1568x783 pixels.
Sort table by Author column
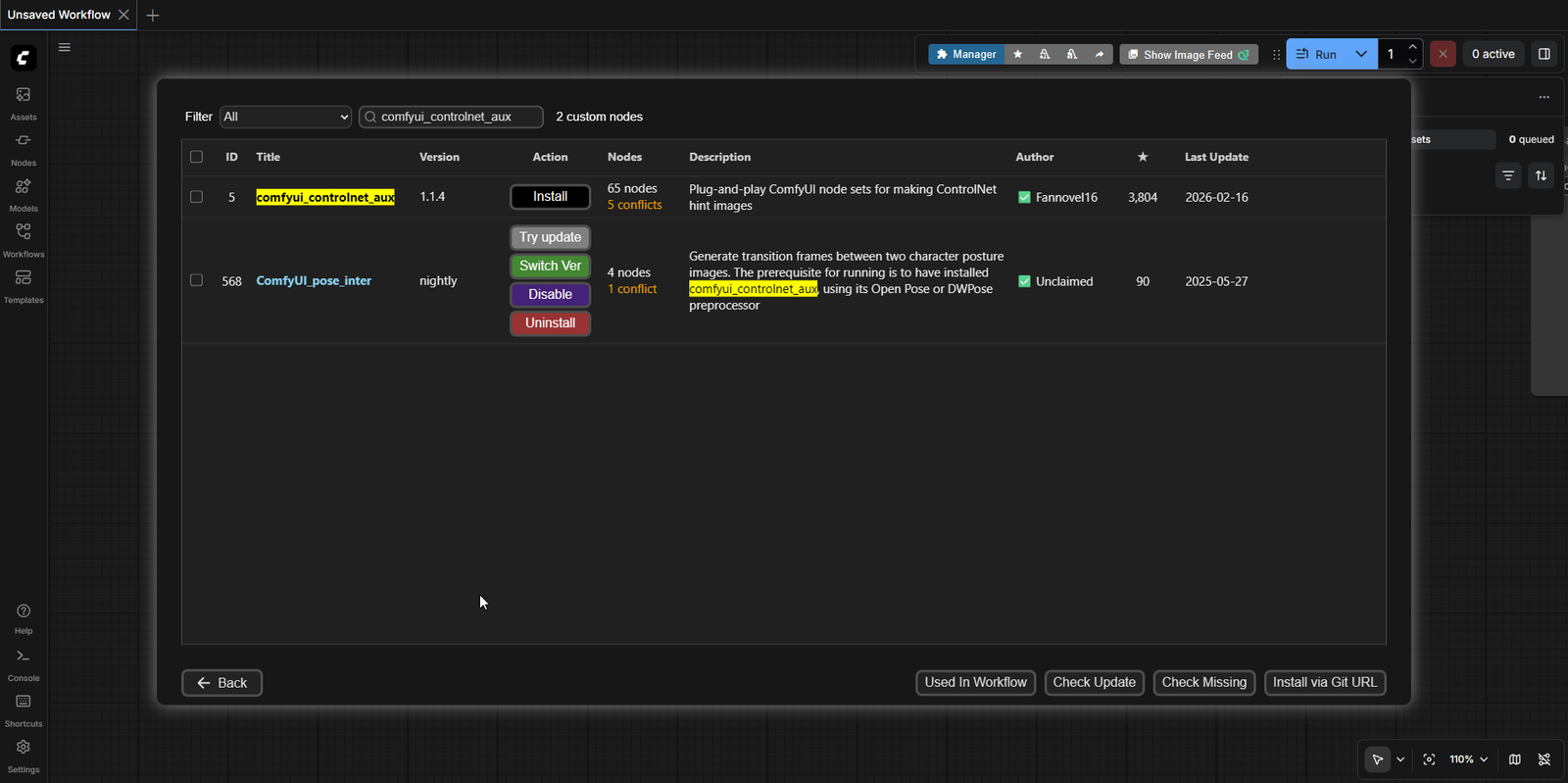click(1035, 157)
